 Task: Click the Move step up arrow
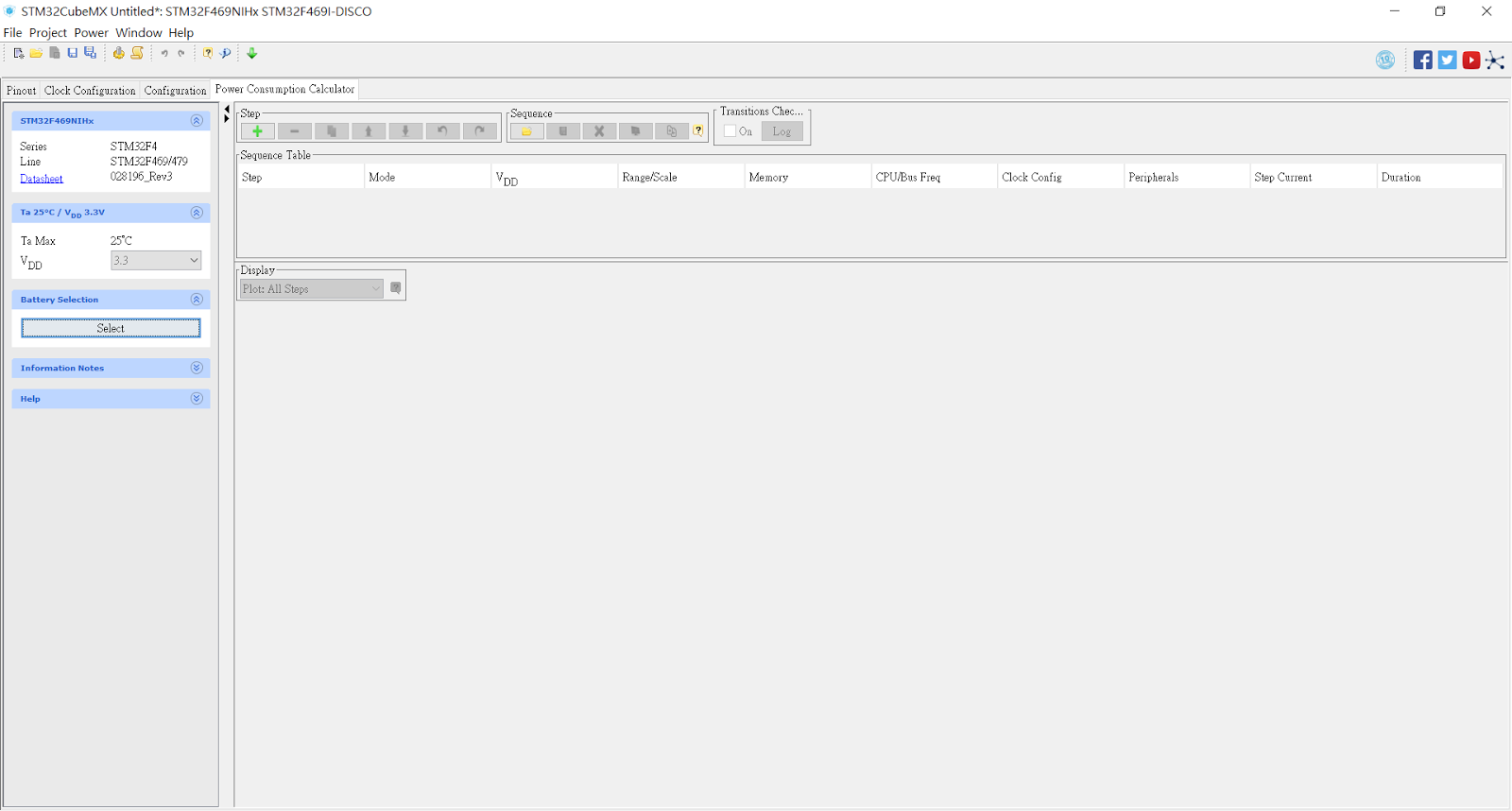(369, 131)
